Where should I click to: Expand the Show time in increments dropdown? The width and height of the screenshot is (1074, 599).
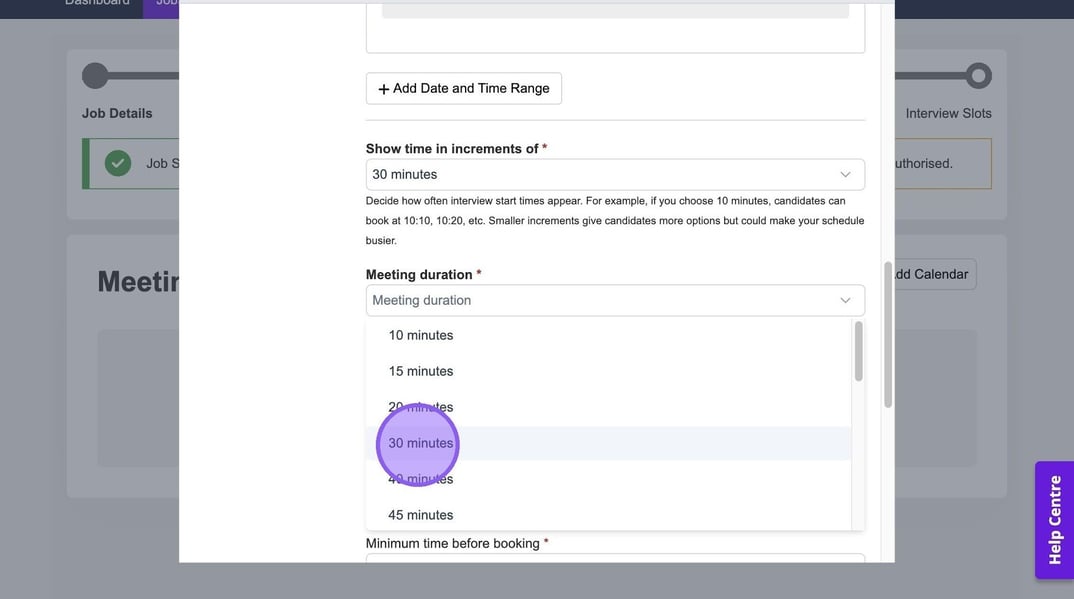[614, 174]
